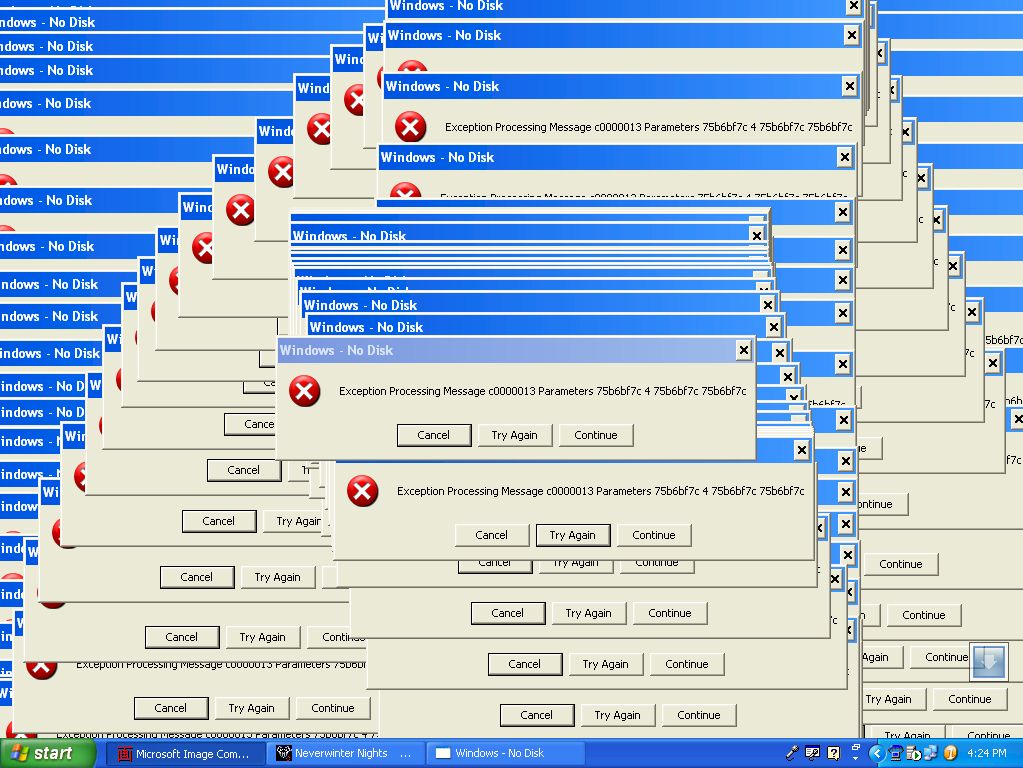1023x768 pixels.
Task: Click the focused Try Again button with dotted outline
Action: tap(573, 535)
